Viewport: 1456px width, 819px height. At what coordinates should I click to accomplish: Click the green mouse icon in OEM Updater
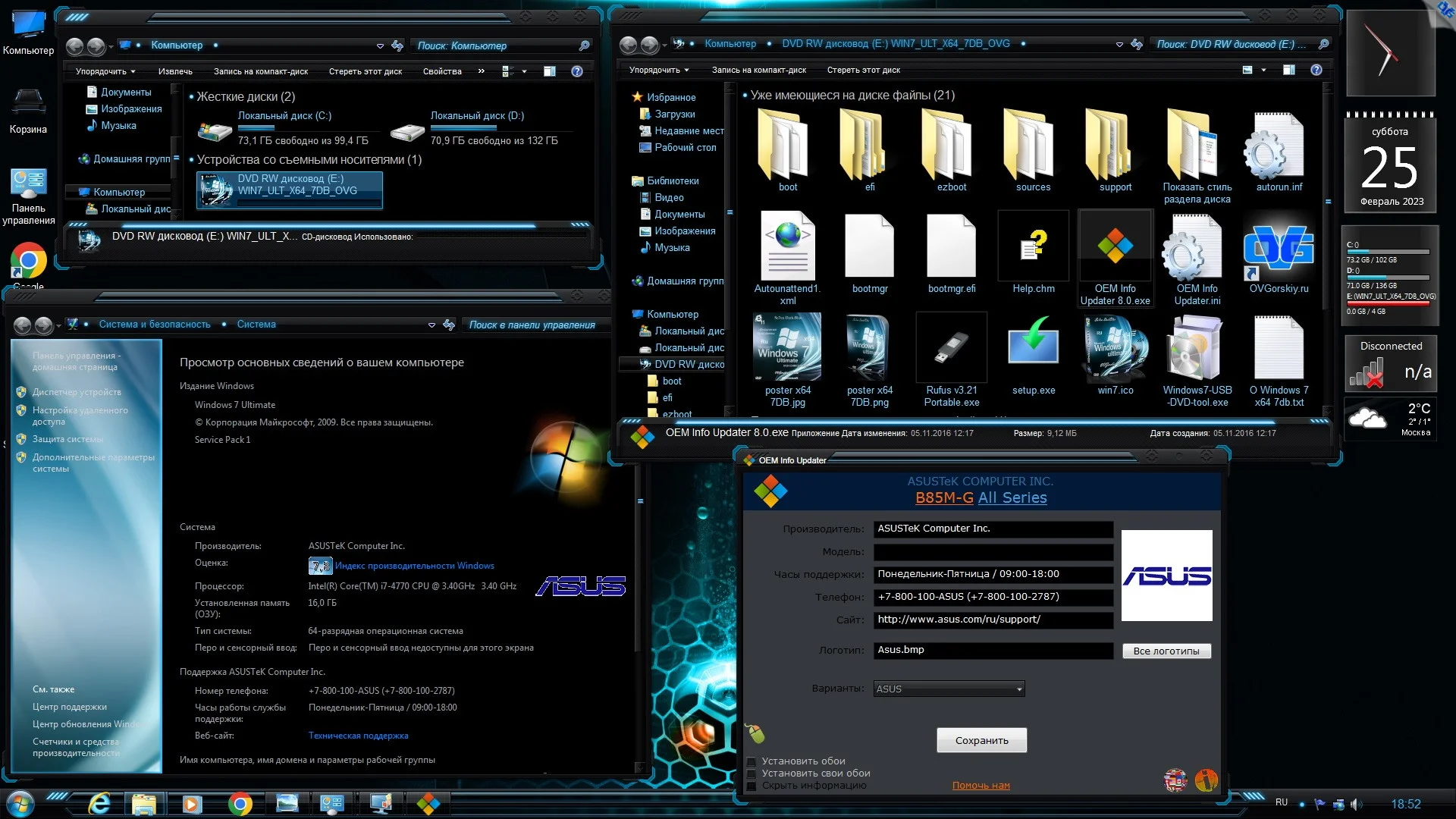pyautogui.click(x=755, y=733)
